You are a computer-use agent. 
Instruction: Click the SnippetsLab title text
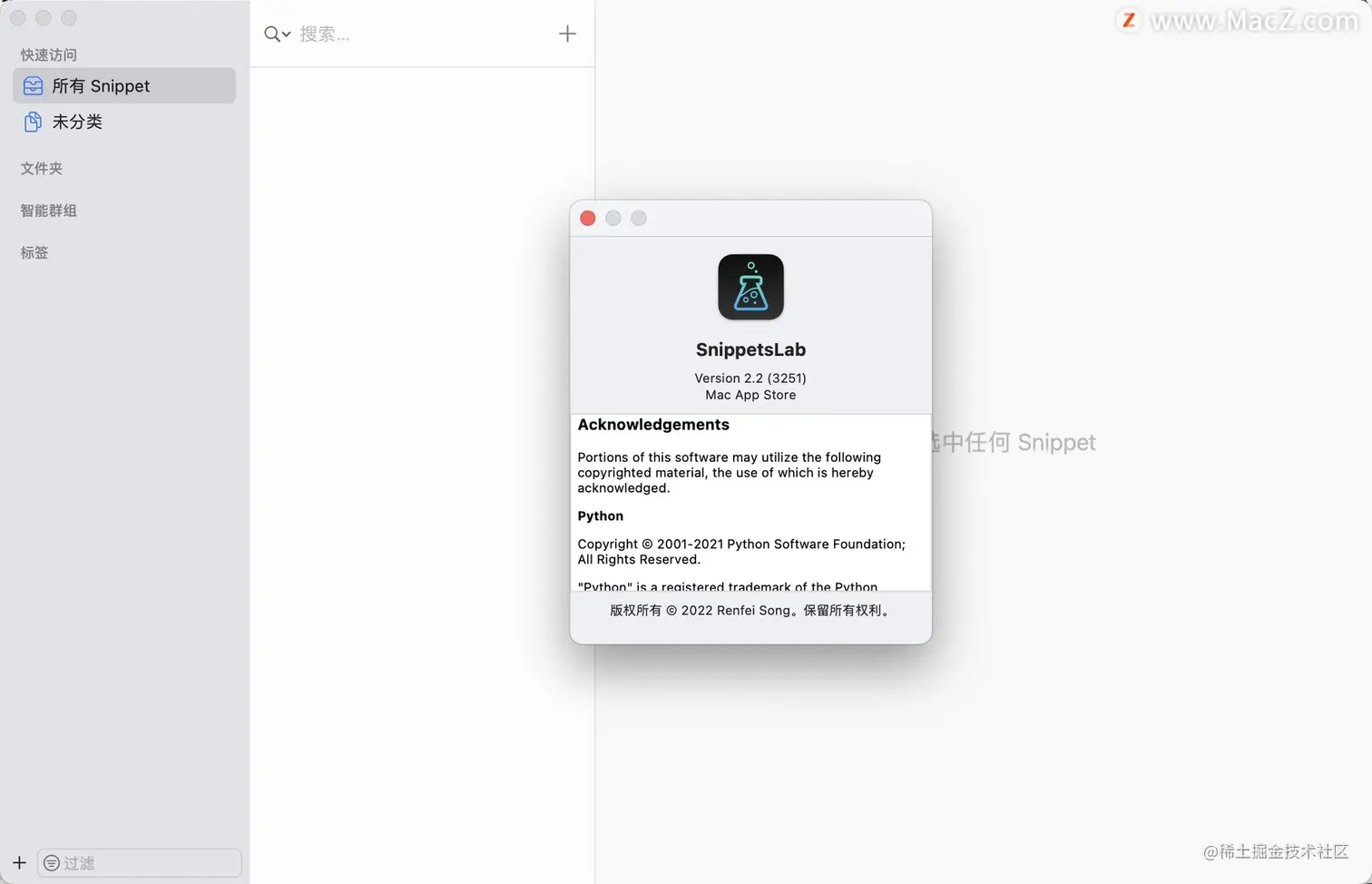pyautogui.click(x=750, y=349)
